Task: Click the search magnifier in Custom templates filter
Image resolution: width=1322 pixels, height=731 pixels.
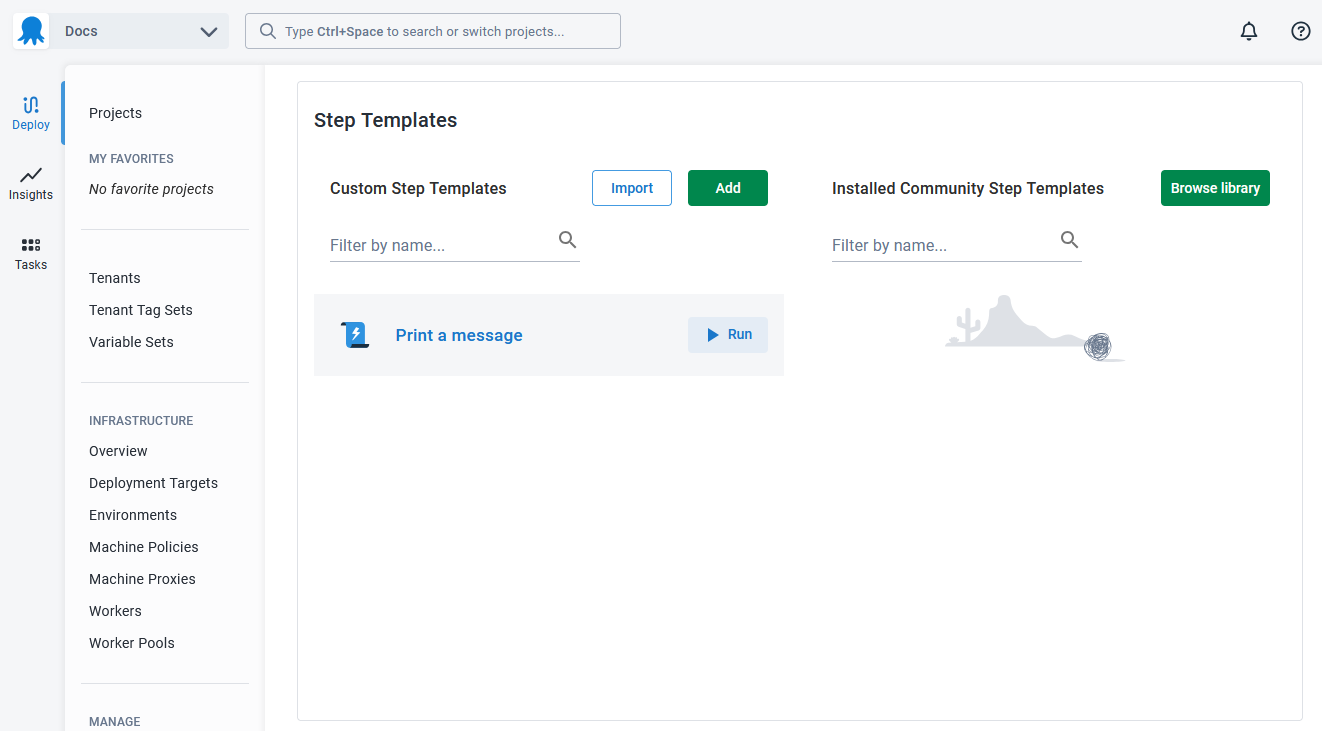Action: [567, 240]
